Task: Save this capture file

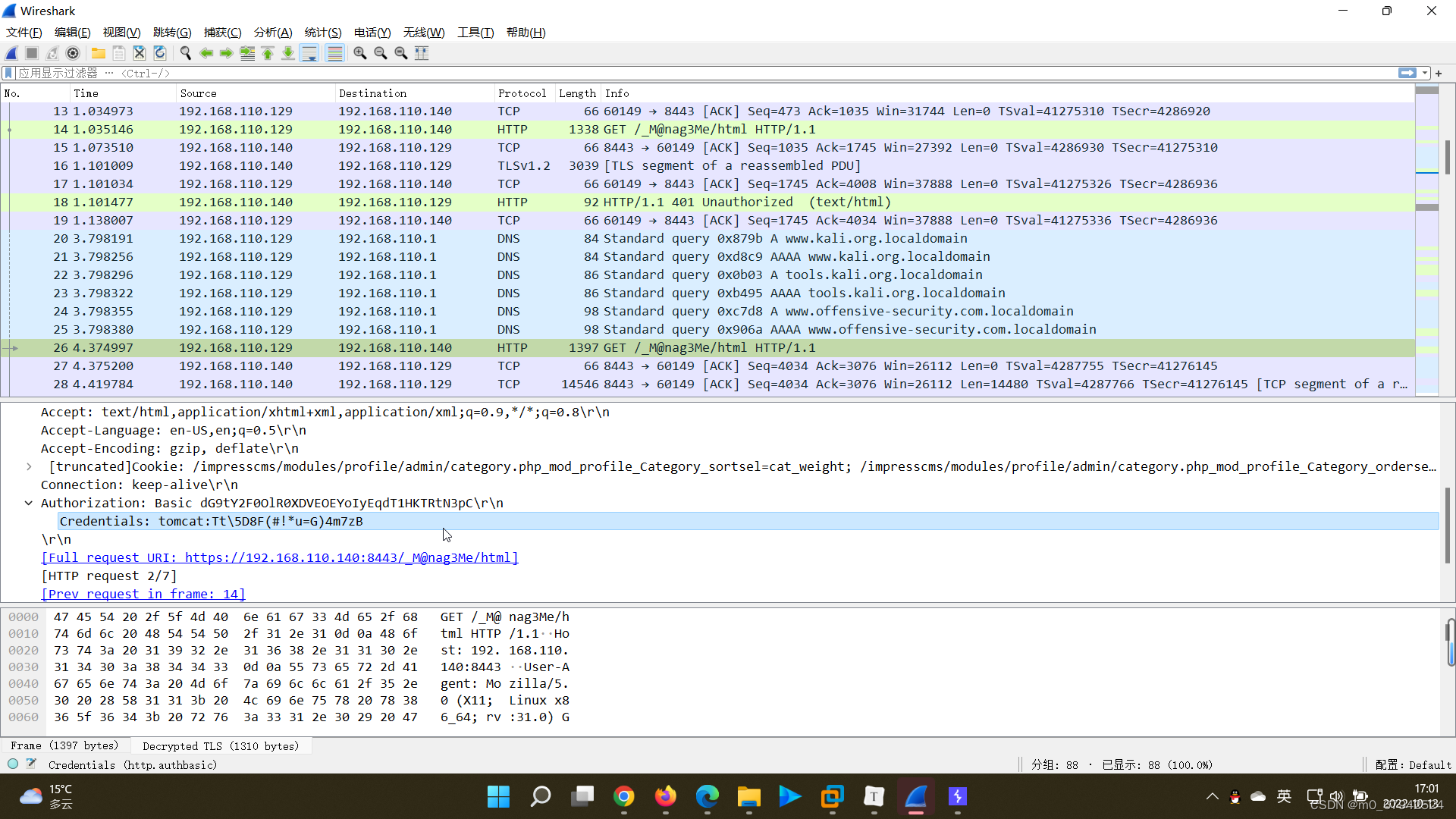Action: 119,53
